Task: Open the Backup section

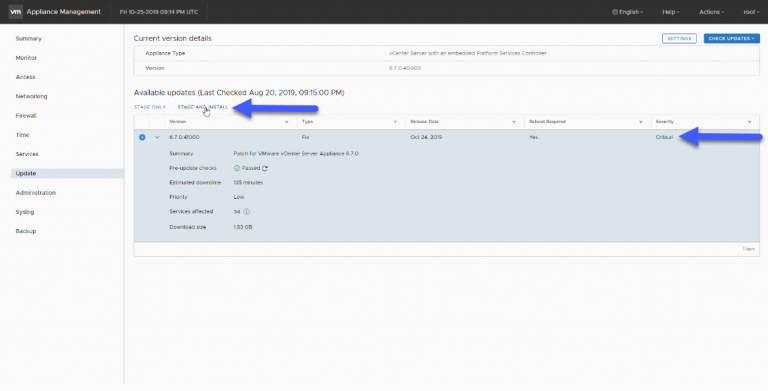Action: 26,231
